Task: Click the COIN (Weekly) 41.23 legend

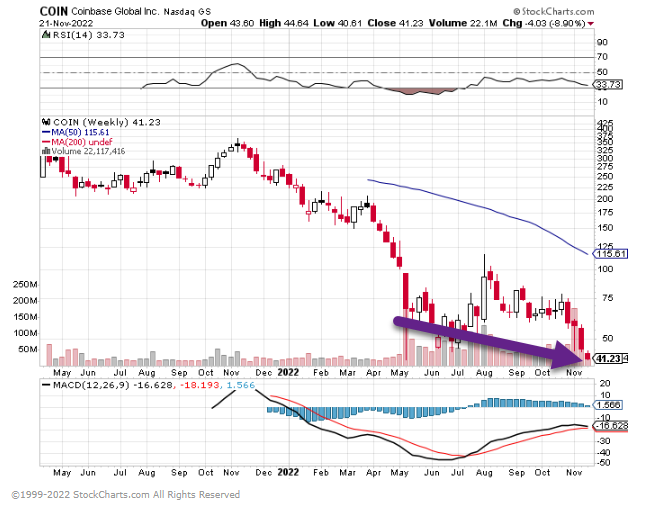Action: 107,122
